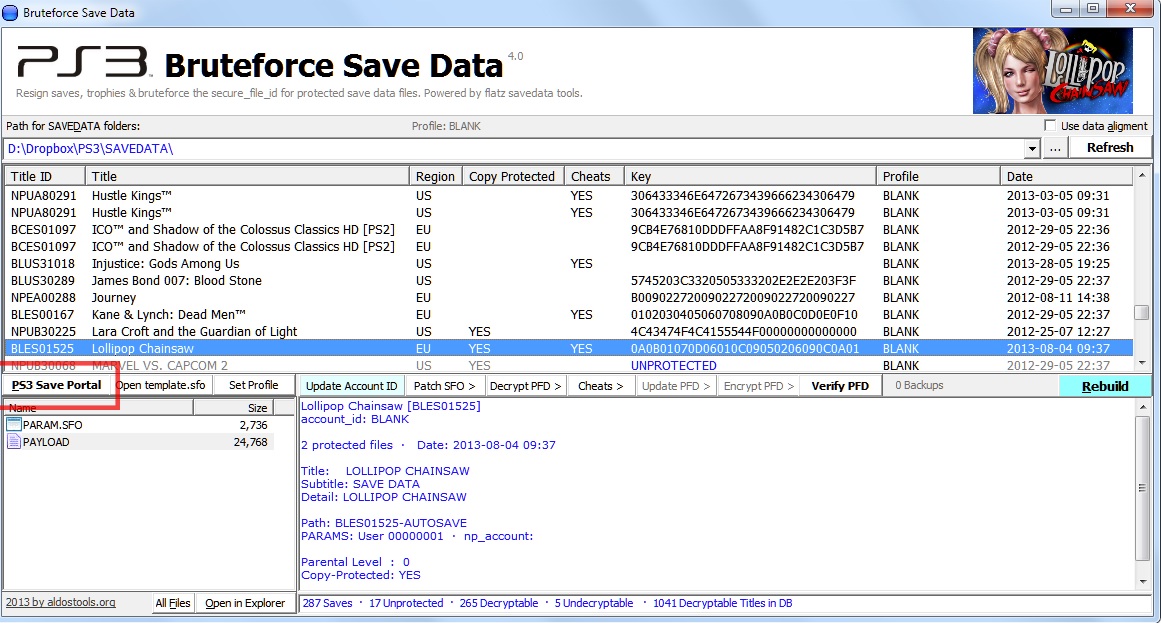Screen dimensions: 1161x623
Task: Open the 2013 by aldostools.org link
Action: pos(61,602)
